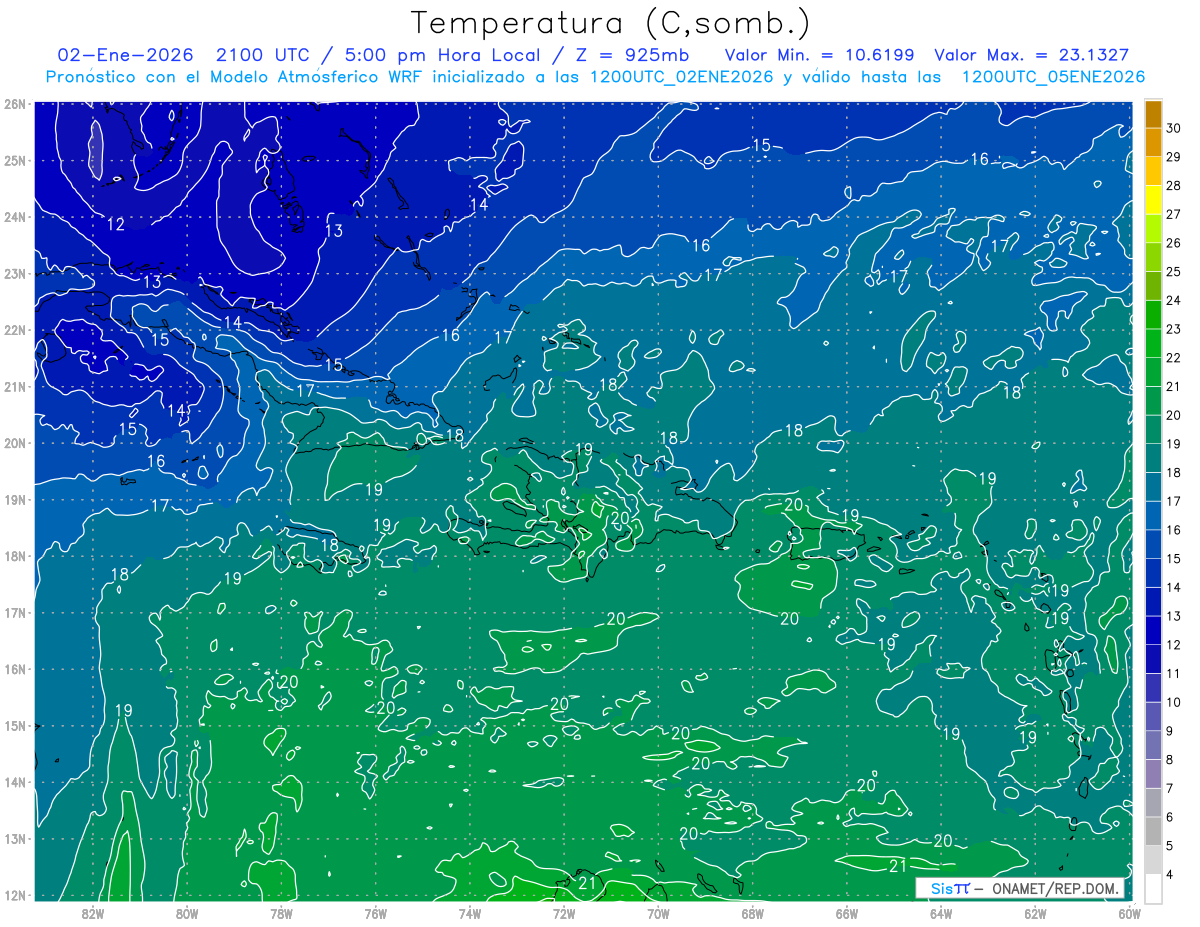Click color scale label "23"
Image resolution: width=1200 pixels, height=927 pixels.
(1174, 329)
